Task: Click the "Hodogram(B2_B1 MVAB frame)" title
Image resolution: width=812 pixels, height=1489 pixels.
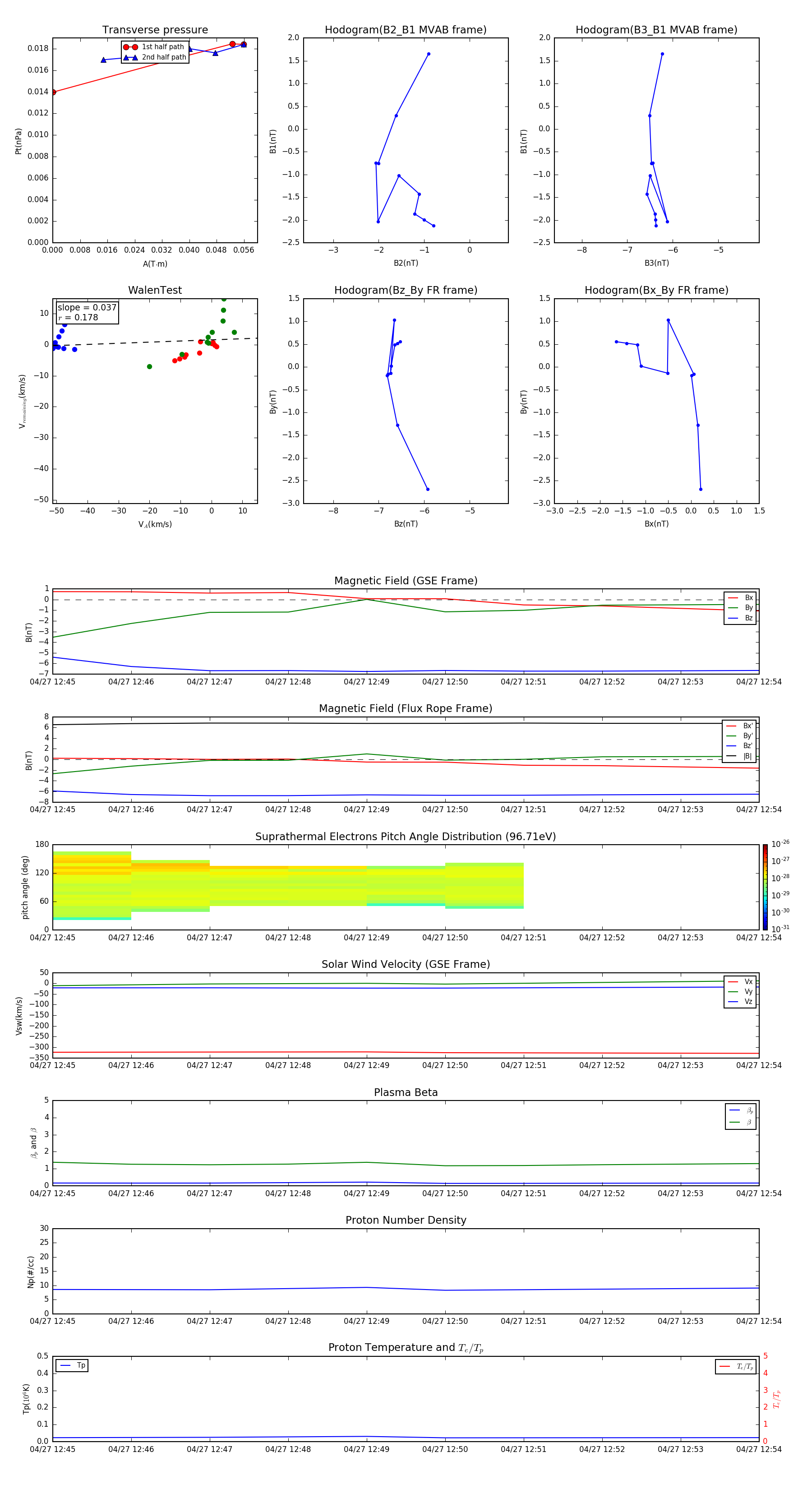Action: [406, 30]
